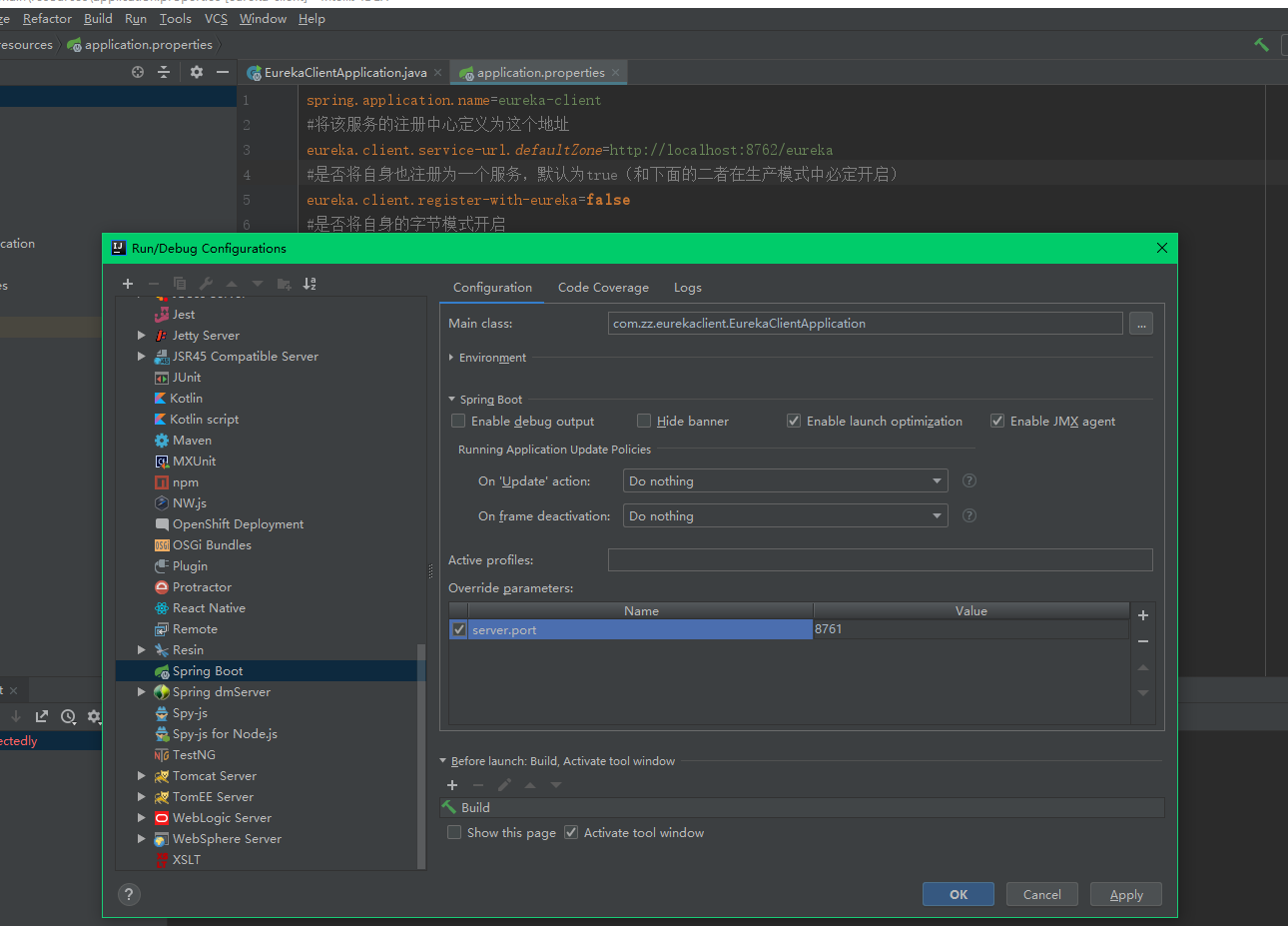Select JUnit in the configuration list
Image resolution: width=1288 pixels, height=926 pixels.
[187, 378]
